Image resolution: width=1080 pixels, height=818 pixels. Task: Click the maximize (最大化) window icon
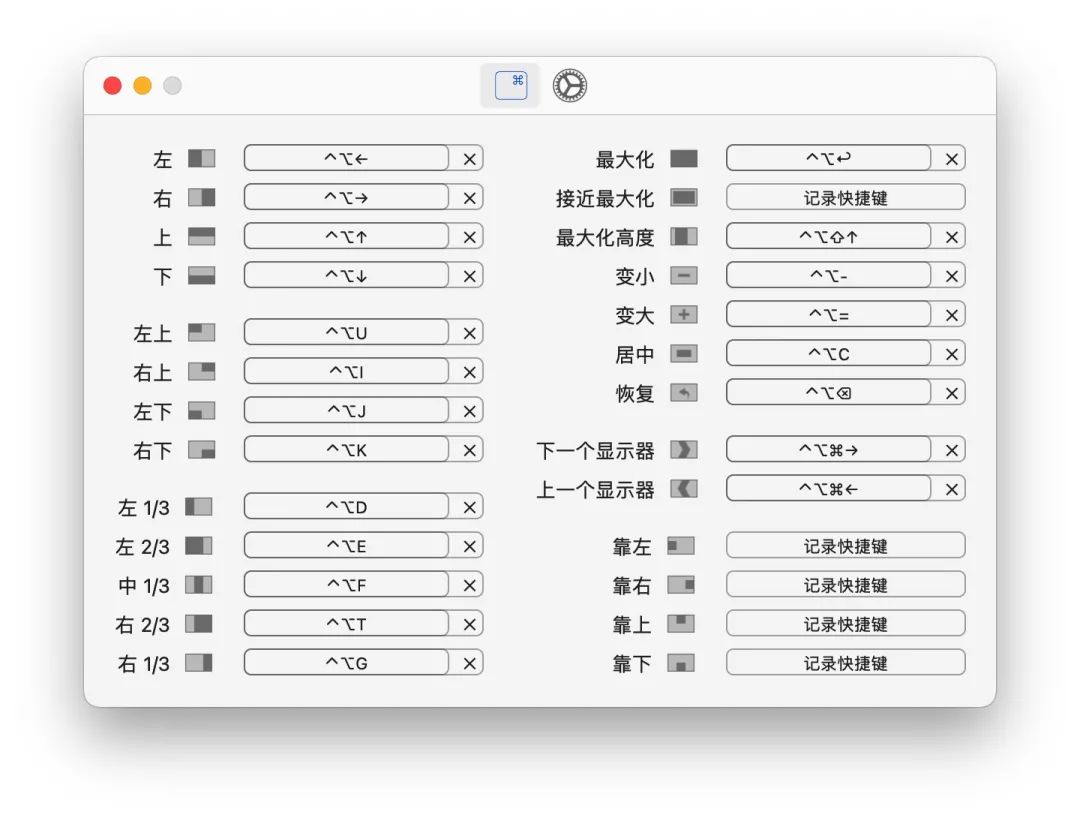click(684, 159)
